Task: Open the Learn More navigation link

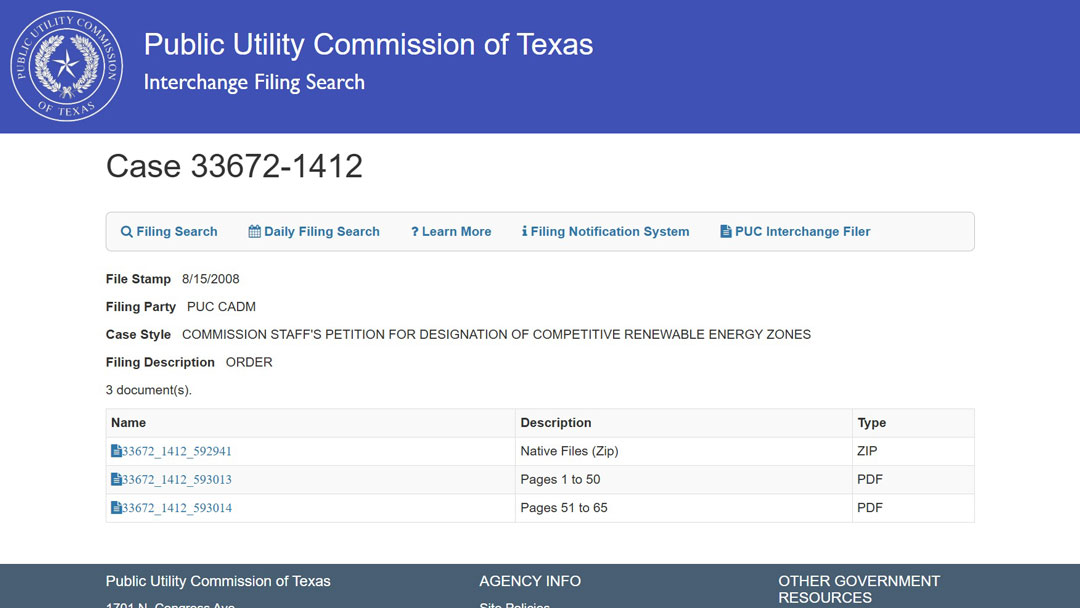Action: pos(456,232)
